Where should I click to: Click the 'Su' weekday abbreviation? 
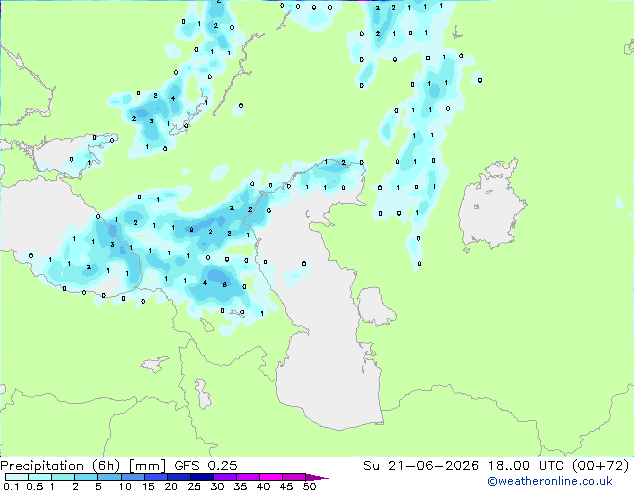pos(371,466)
